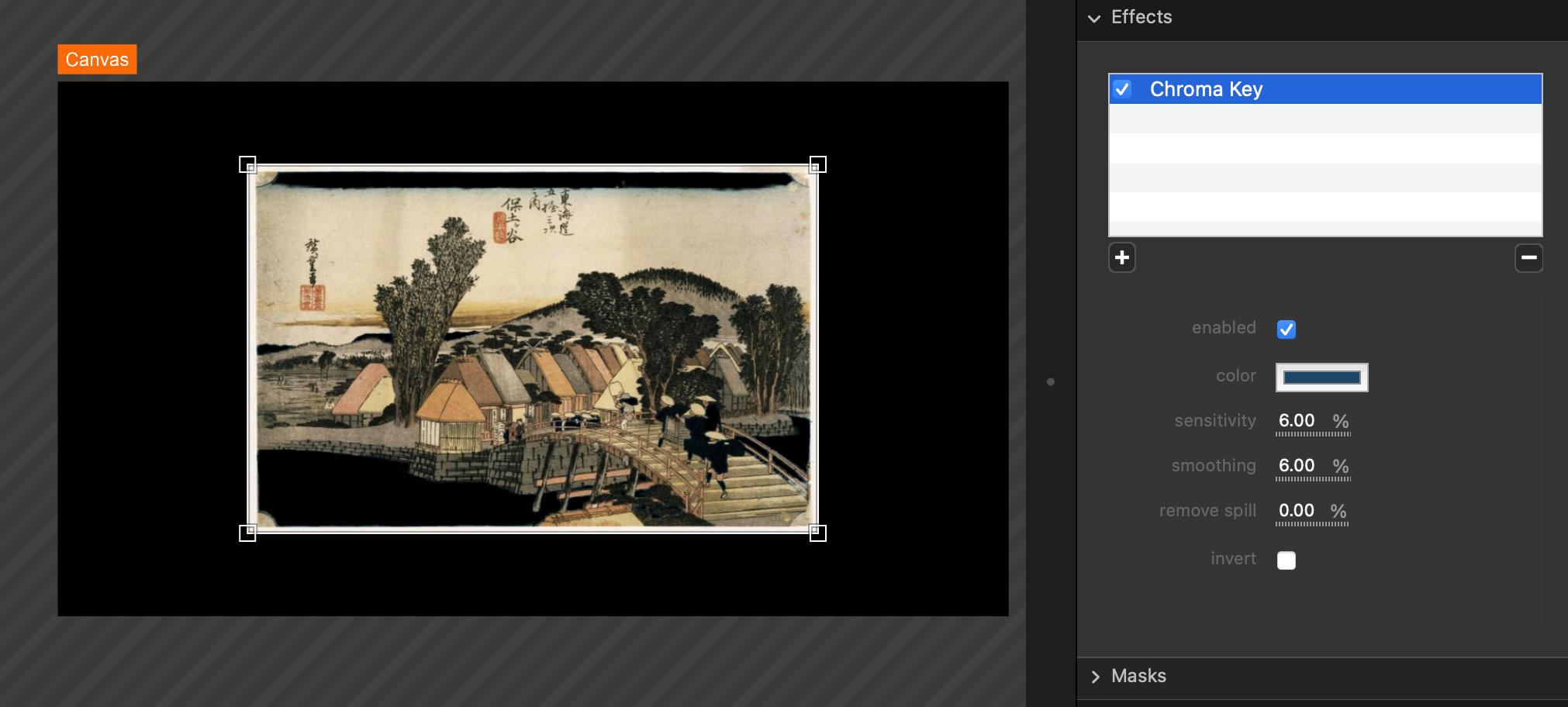Open the chroma key color swatch

(x=1321, y=378)
